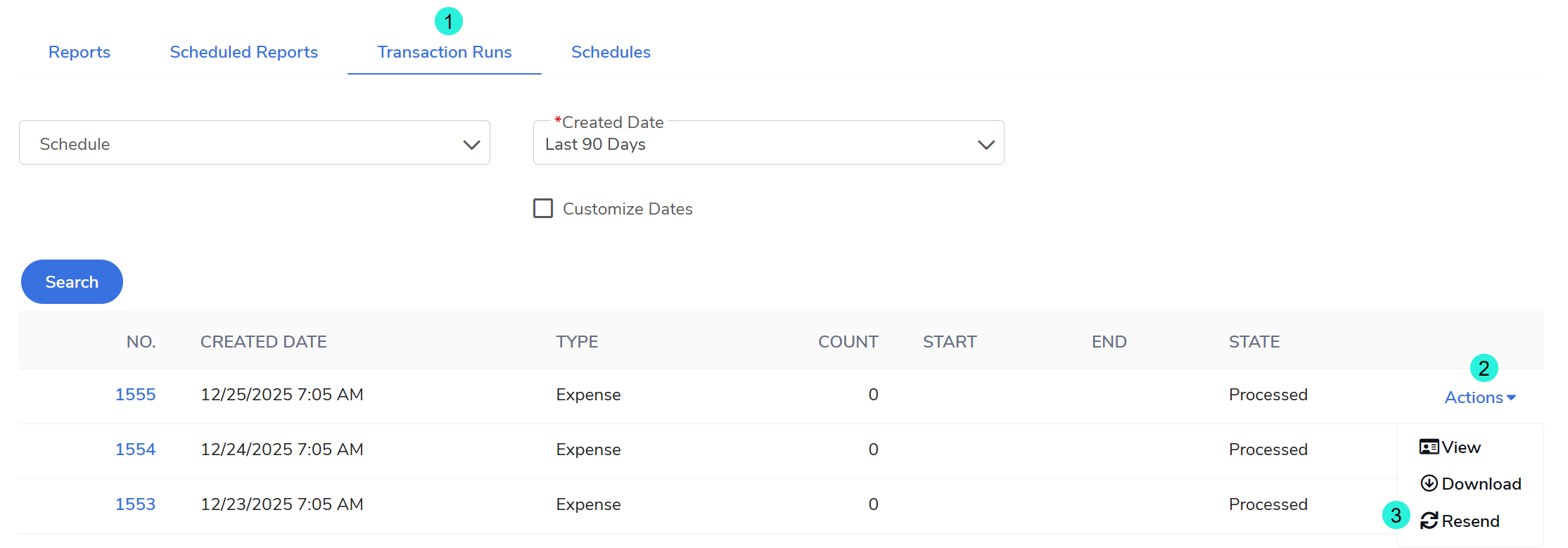This screenshot has width=1568, height=548.
Task: Click the Download arrow icon
Action: (1429, 483)
